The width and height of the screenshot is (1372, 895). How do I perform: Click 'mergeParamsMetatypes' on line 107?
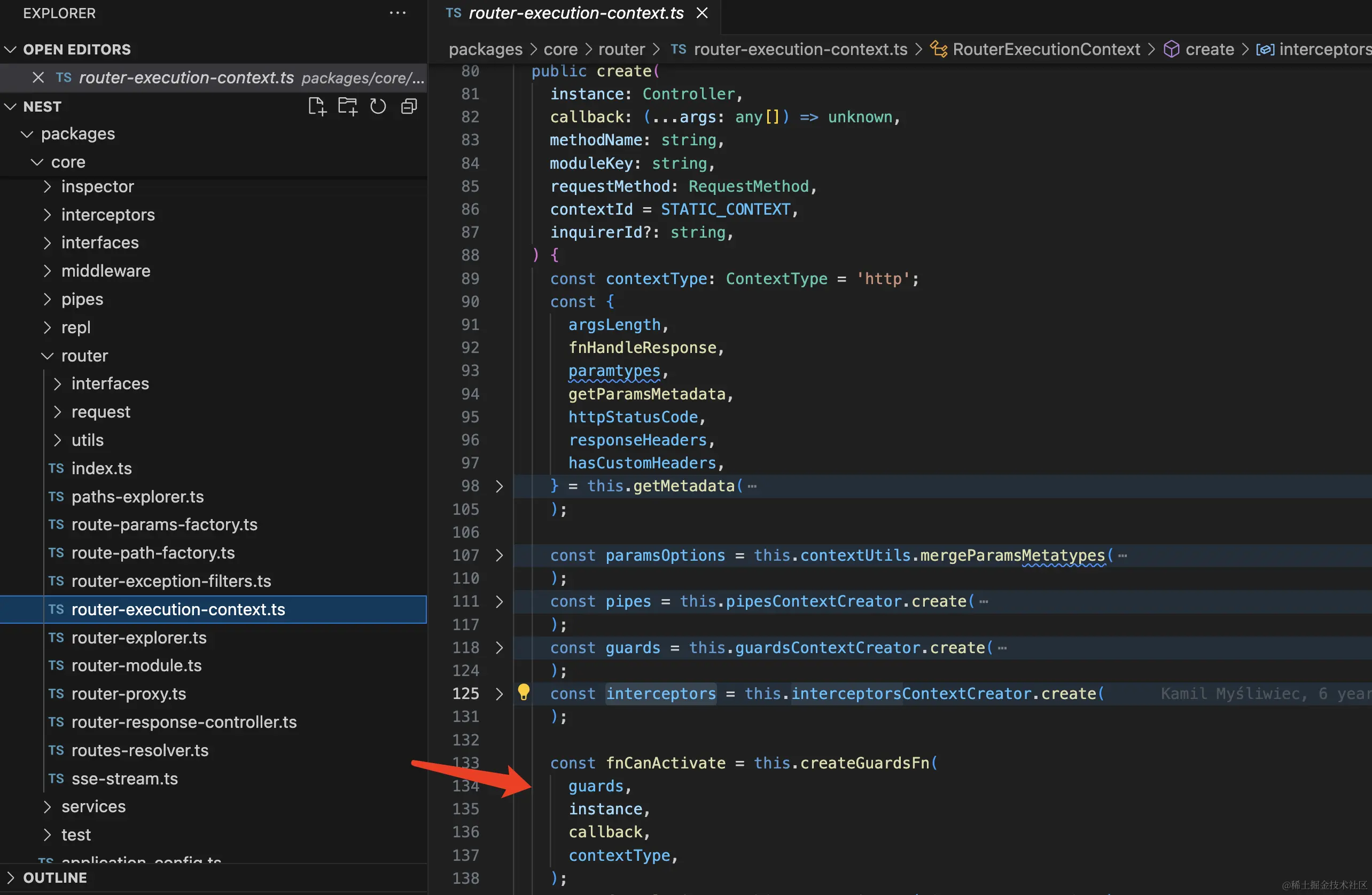click(x=1012, y=555)
